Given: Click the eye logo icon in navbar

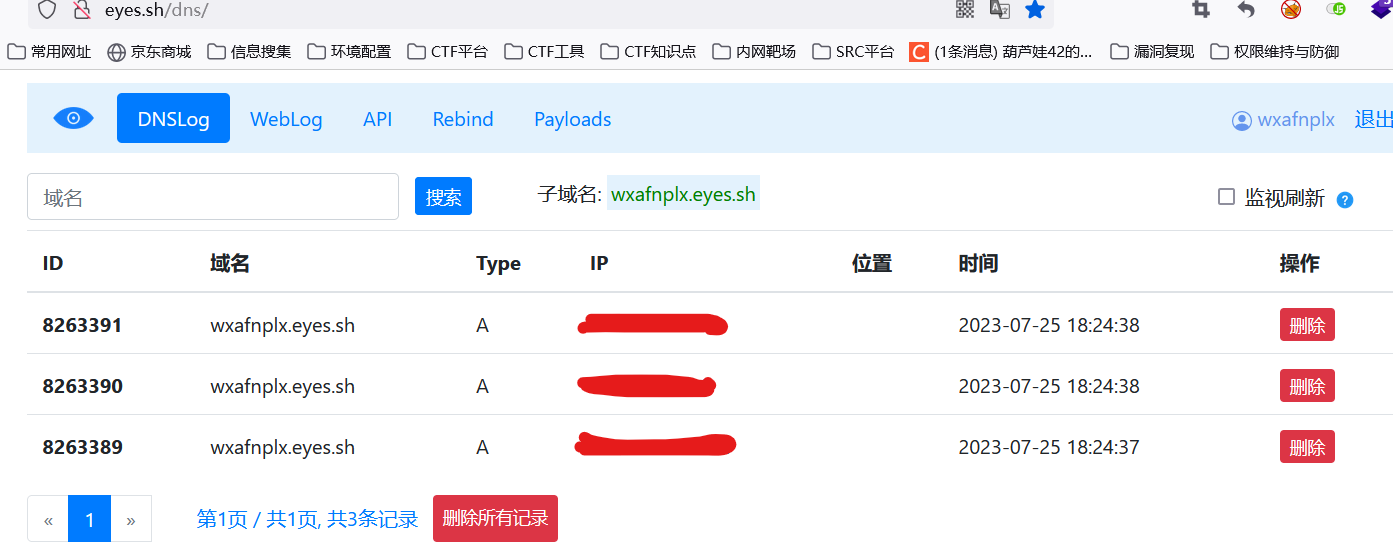Looking at the screenshot, I should 73,119.
